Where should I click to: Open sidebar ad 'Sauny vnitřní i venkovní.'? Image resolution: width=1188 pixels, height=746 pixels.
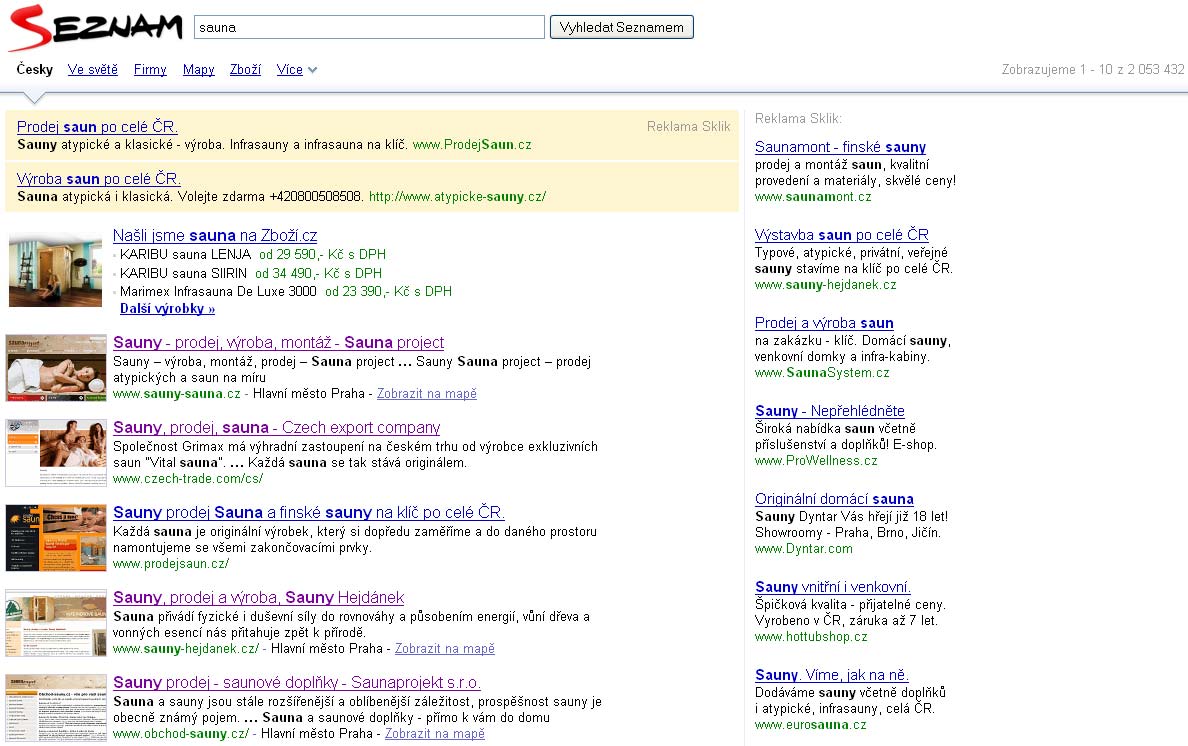(833, 587)
